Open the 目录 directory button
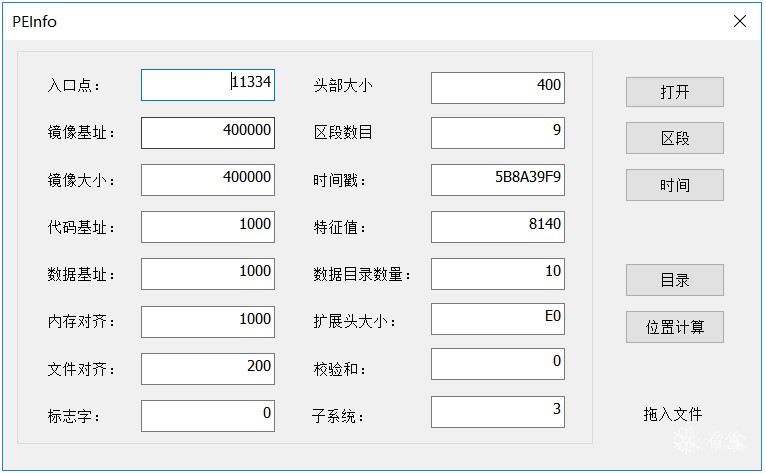 pyautogui.click(x=675, y=280)
